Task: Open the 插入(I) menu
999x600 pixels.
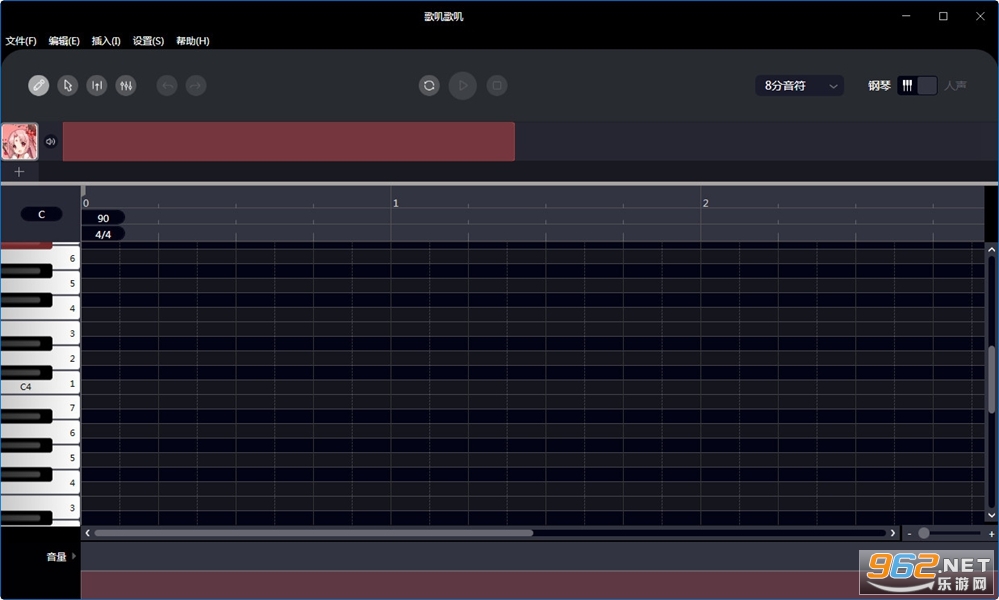Action: tap(106, 41)
